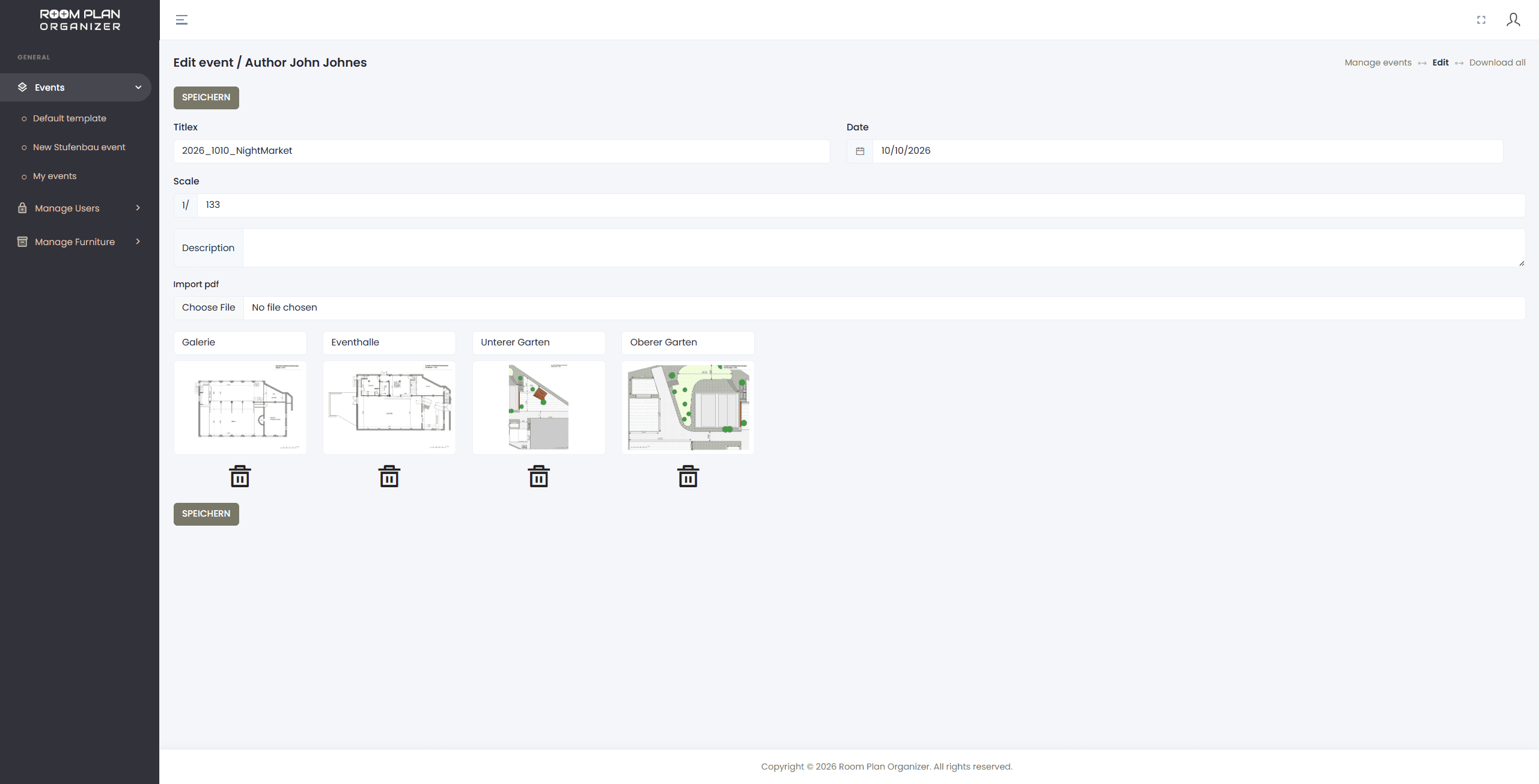Open the date picker calendar icon
1539x784 pixels.
[860, 151]
